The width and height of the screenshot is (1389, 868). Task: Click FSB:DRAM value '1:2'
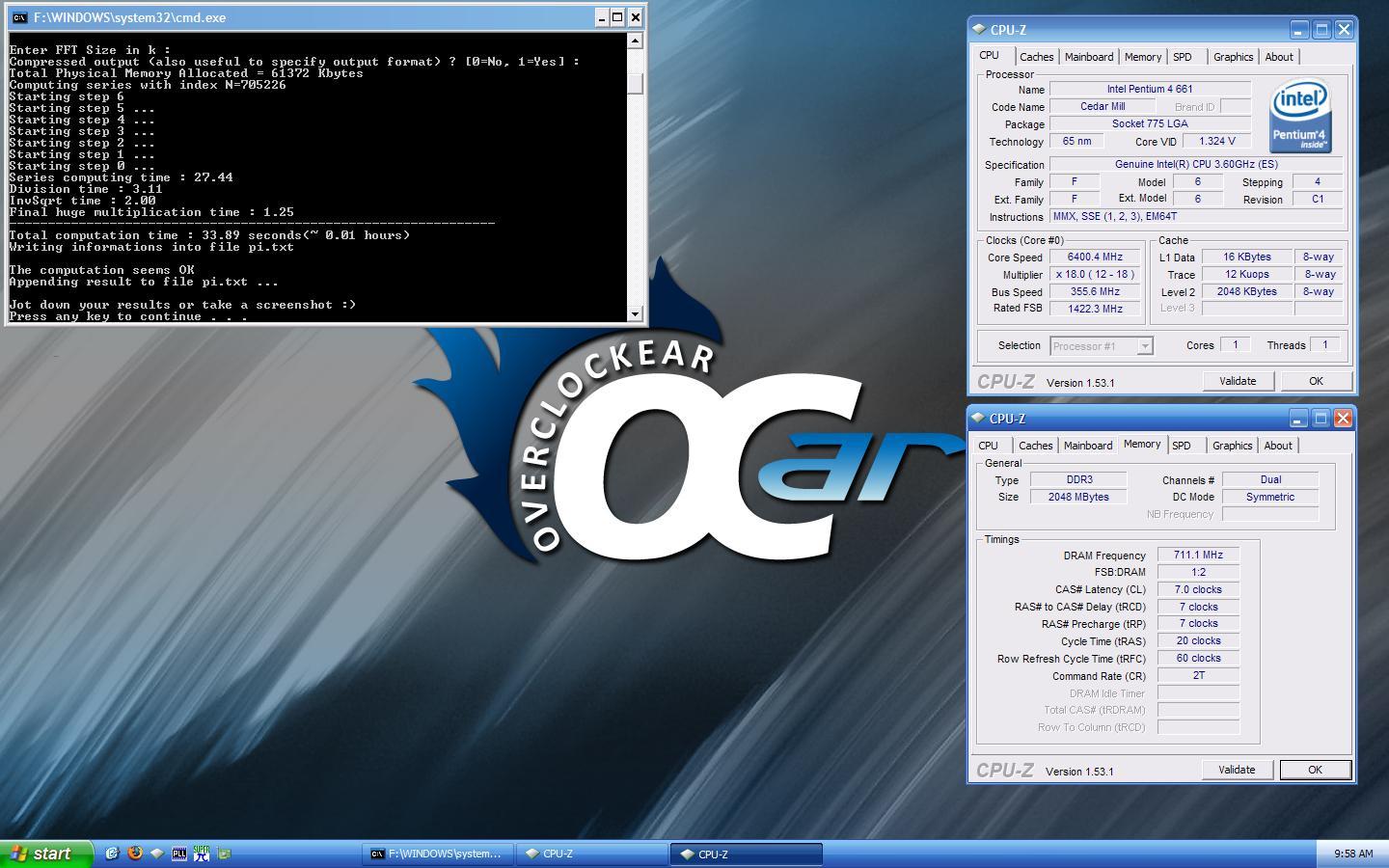[1198, 572]
